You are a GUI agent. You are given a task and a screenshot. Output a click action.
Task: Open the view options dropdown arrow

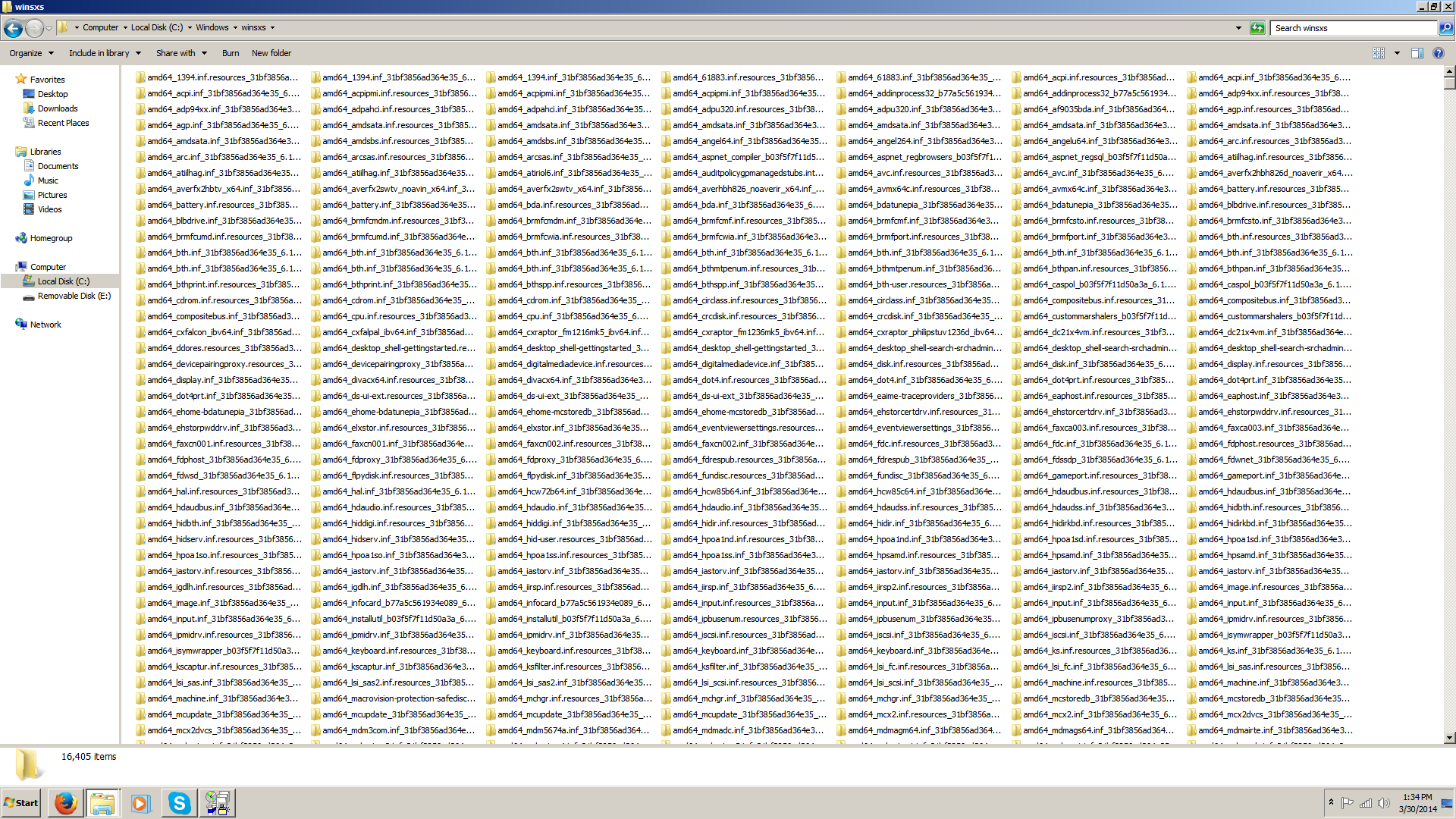tap(1397, 53)
